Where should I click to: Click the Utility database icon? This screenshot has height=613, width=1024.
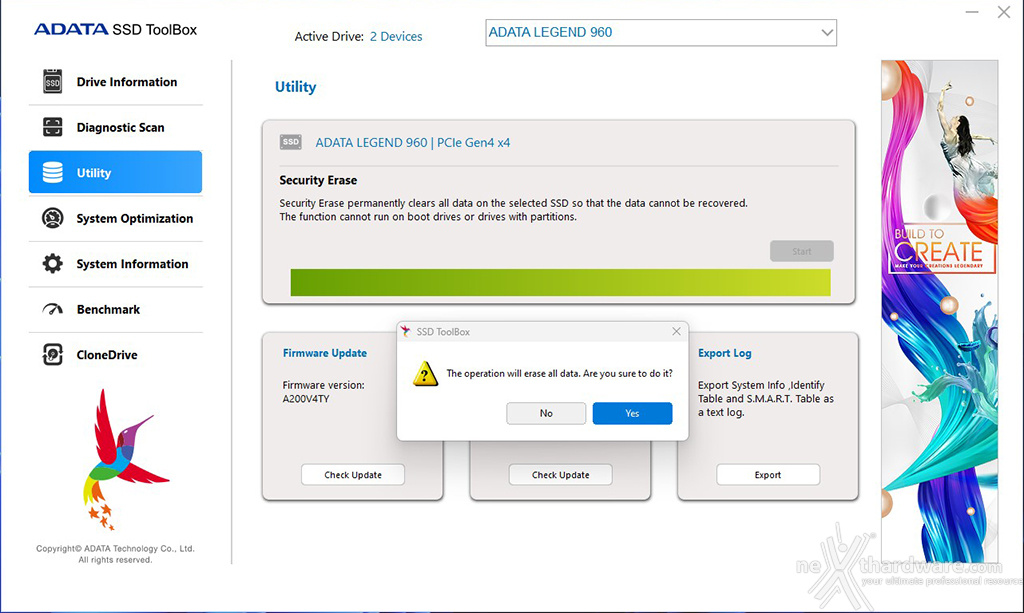pos(52,172)
